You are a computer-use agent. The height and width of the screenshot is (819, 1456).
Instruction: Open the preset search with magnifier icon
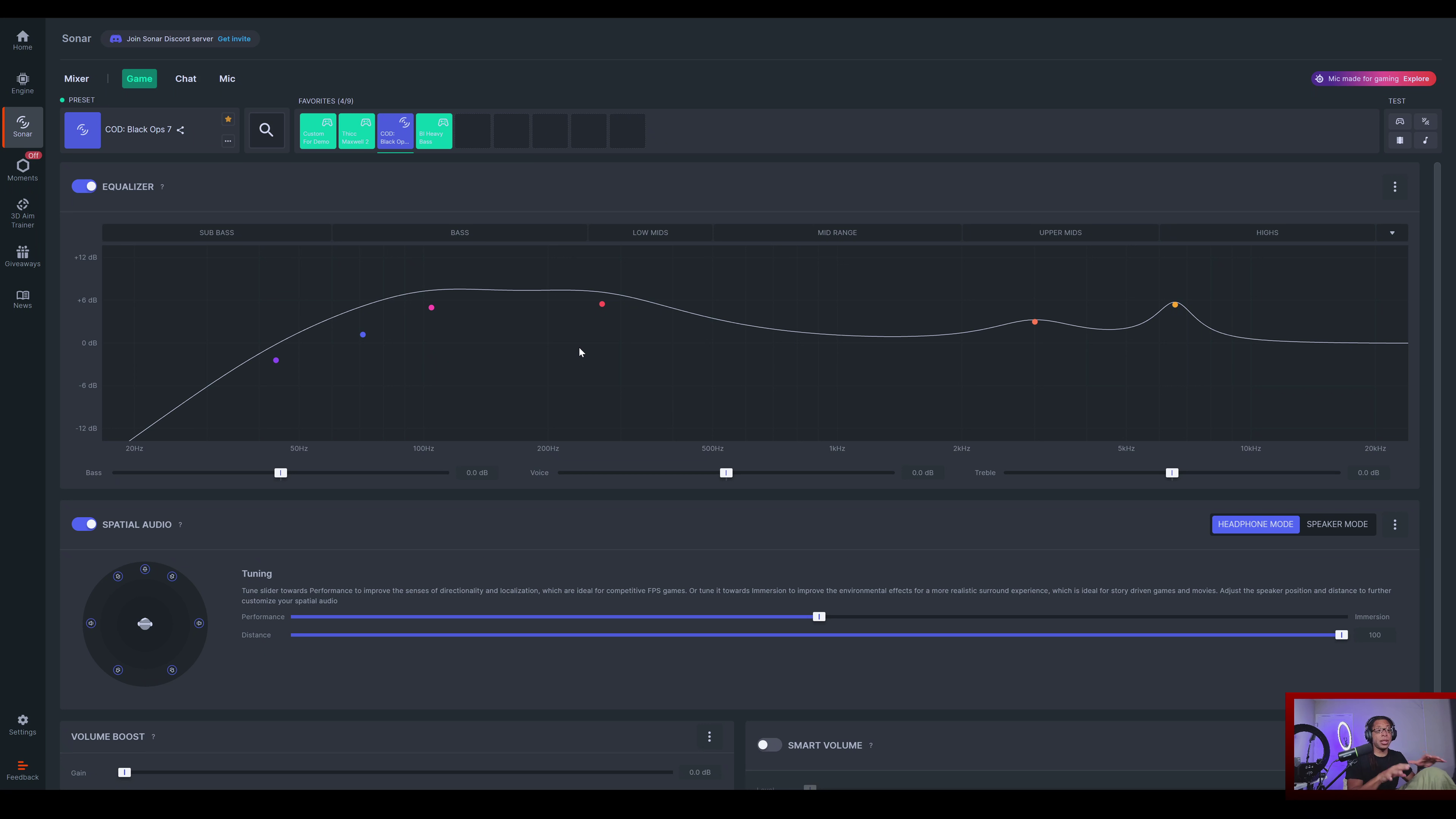coord(266,130)
